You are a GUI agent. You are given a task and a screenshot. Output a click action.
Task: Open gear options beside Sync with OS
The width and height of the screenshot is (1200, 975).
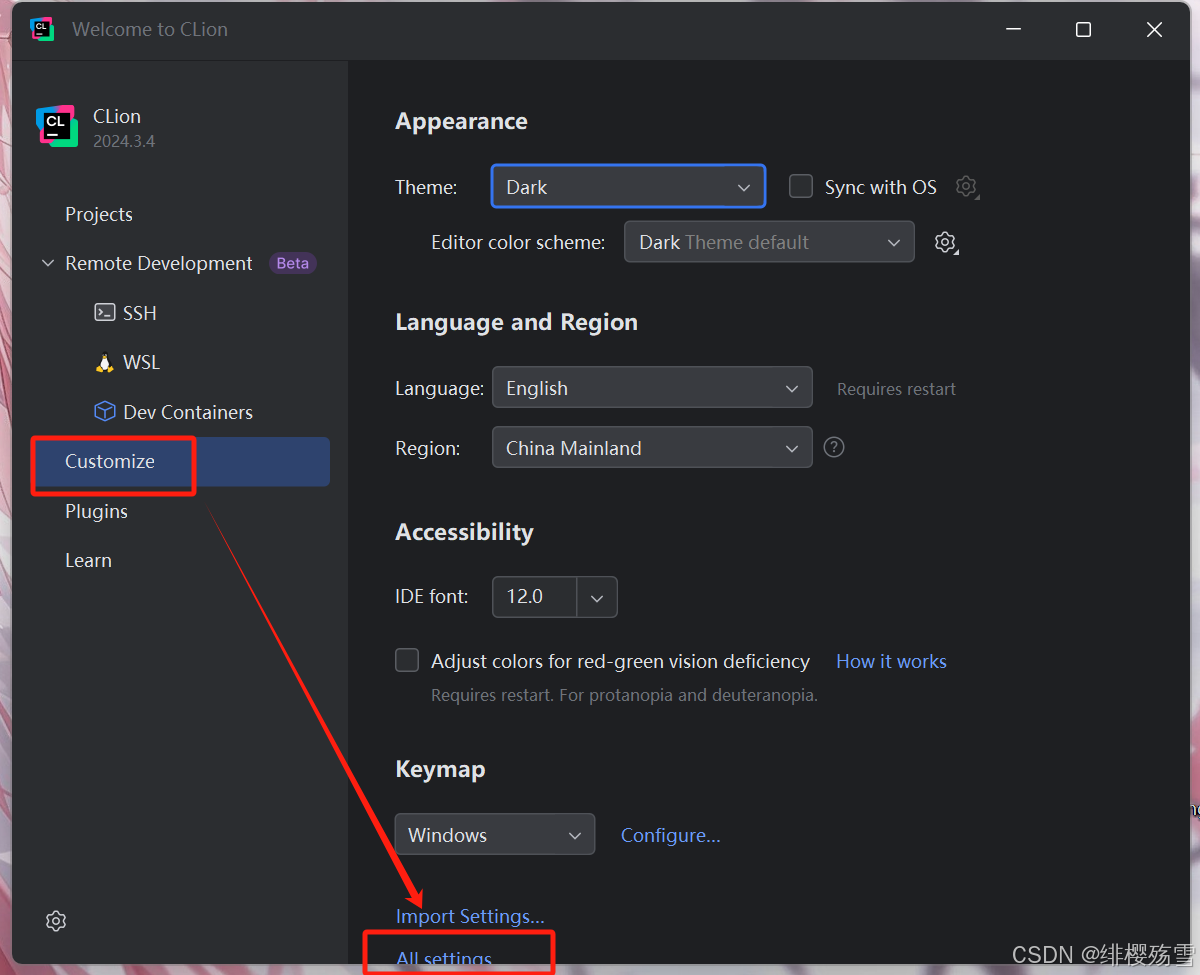[966, 186]
